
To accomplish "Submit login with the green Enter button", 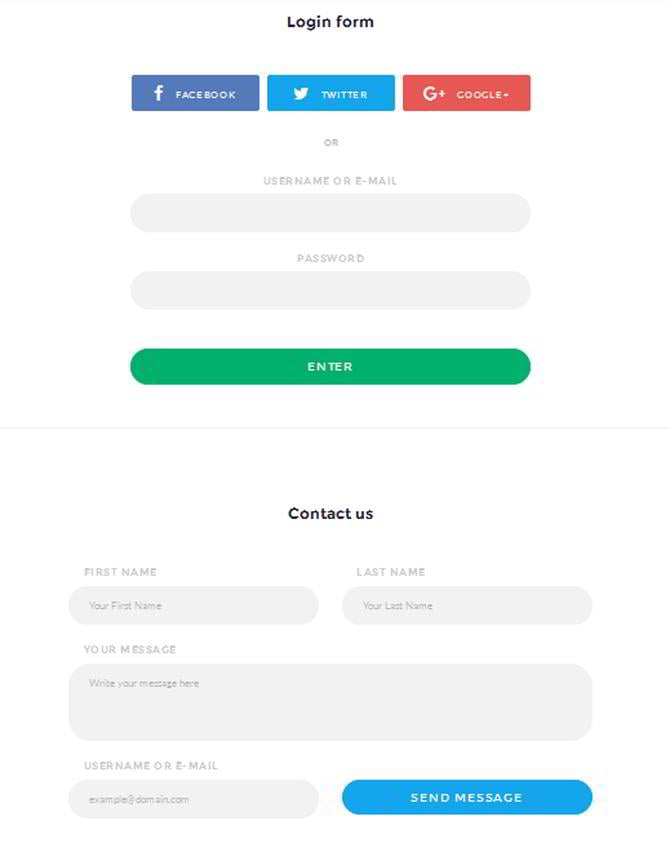I will 330,367.
